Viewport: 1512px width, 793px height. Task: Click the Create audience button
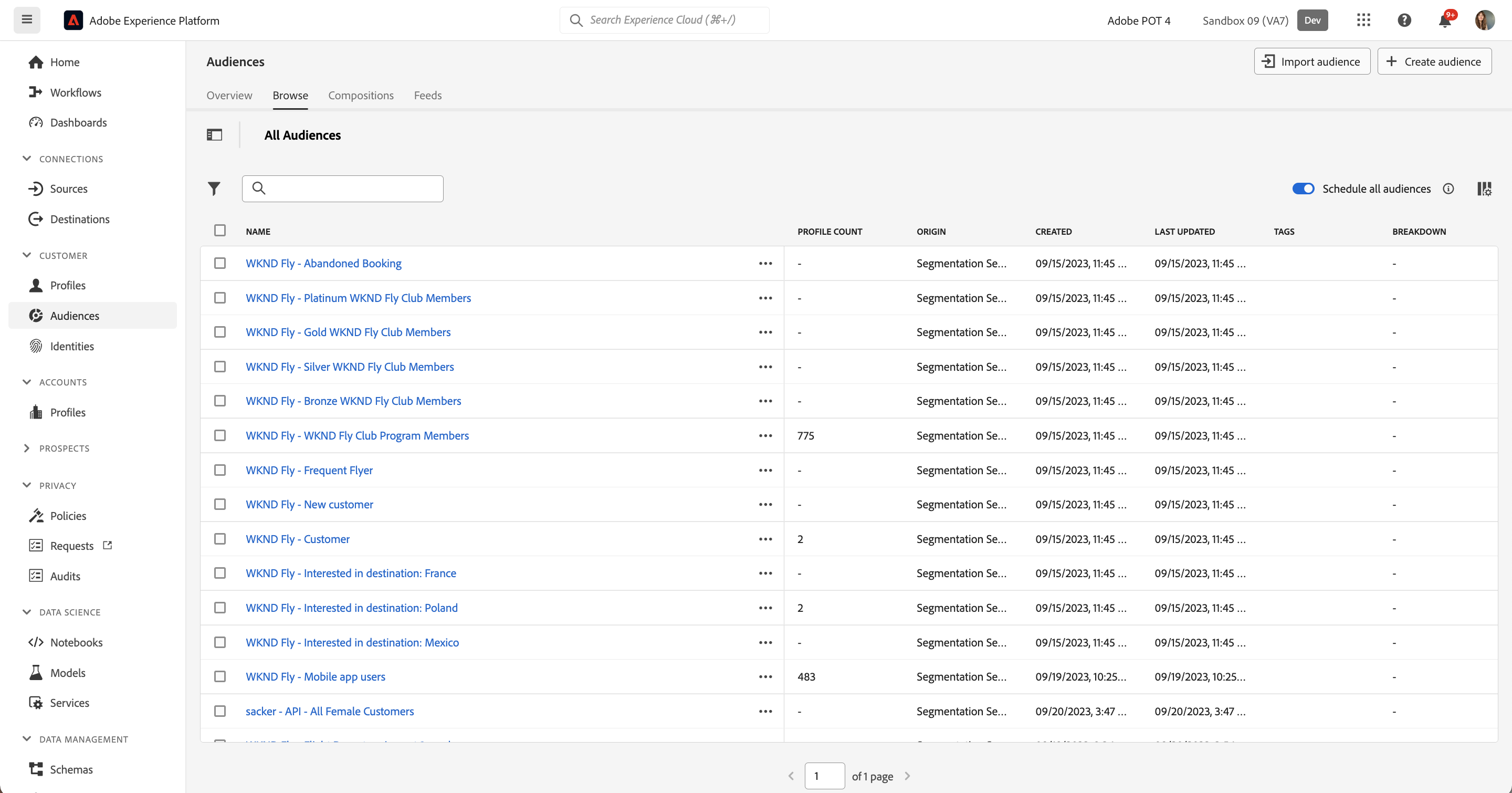point(1434,61)
